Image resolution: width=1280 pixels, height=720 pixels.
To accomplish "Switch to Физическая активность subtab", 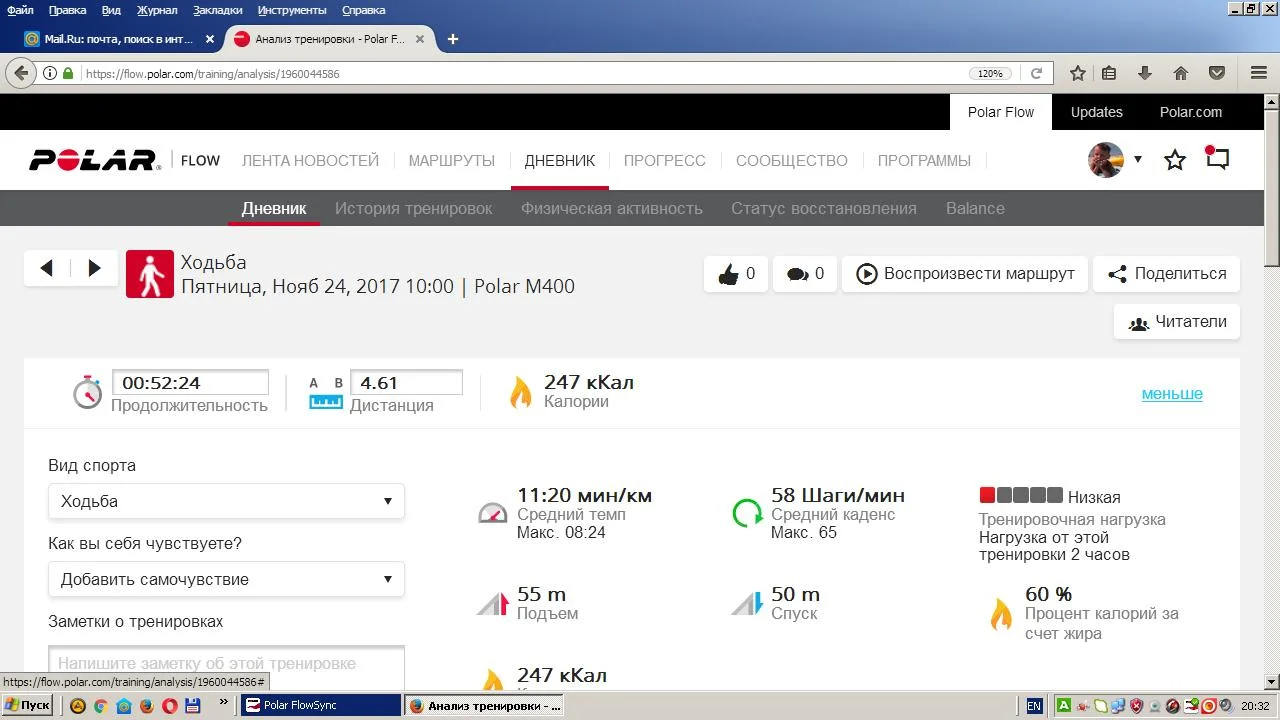I will [x=612, y=208].
